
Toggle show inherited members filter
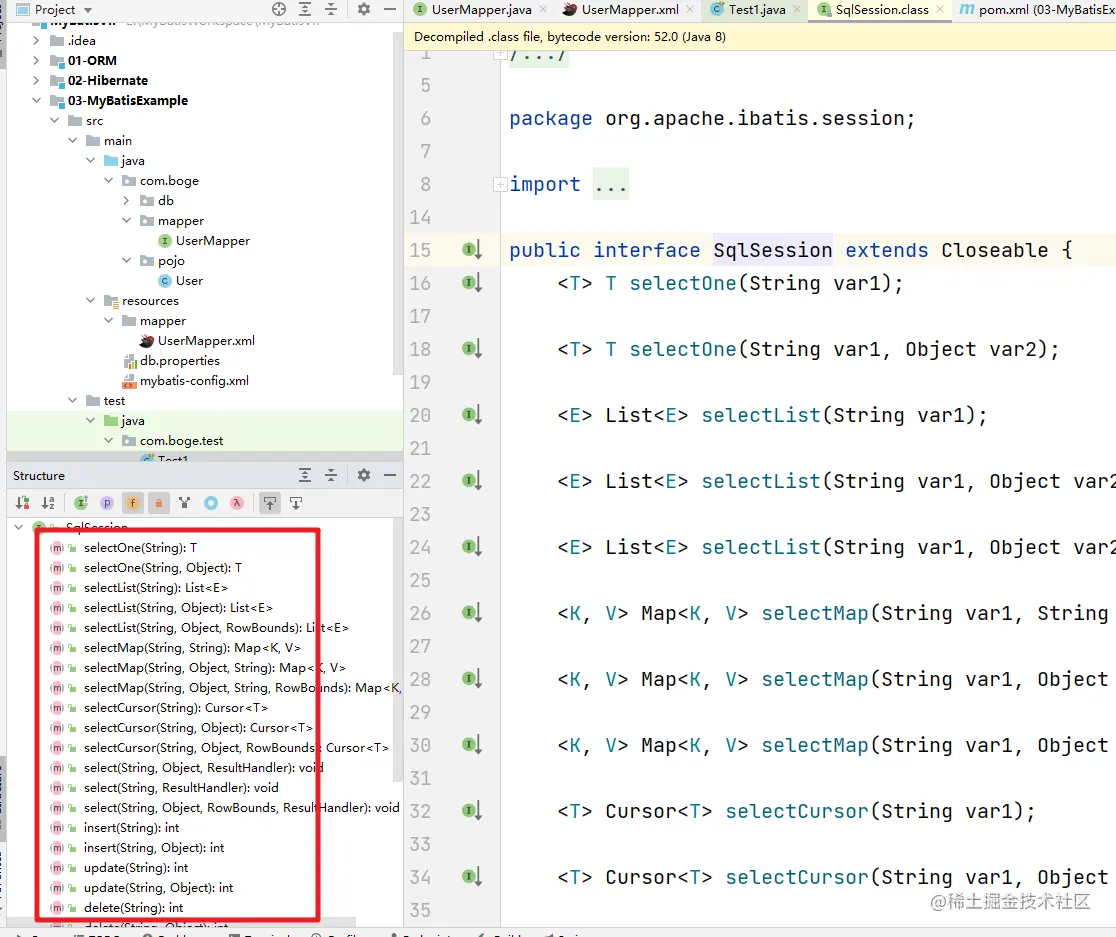[x=81, y=503]
